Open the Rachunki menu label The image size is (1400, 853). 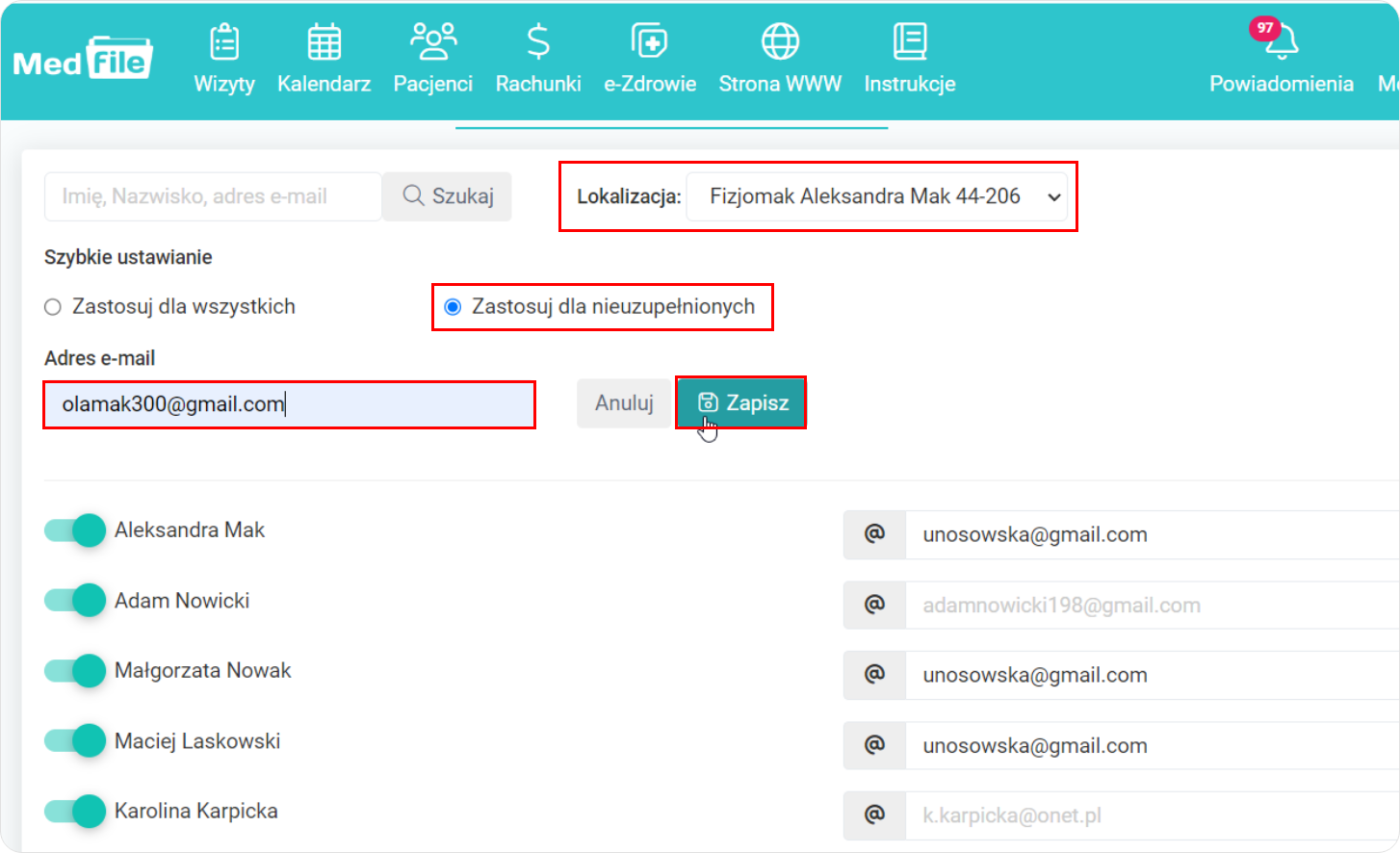(538, 85)
